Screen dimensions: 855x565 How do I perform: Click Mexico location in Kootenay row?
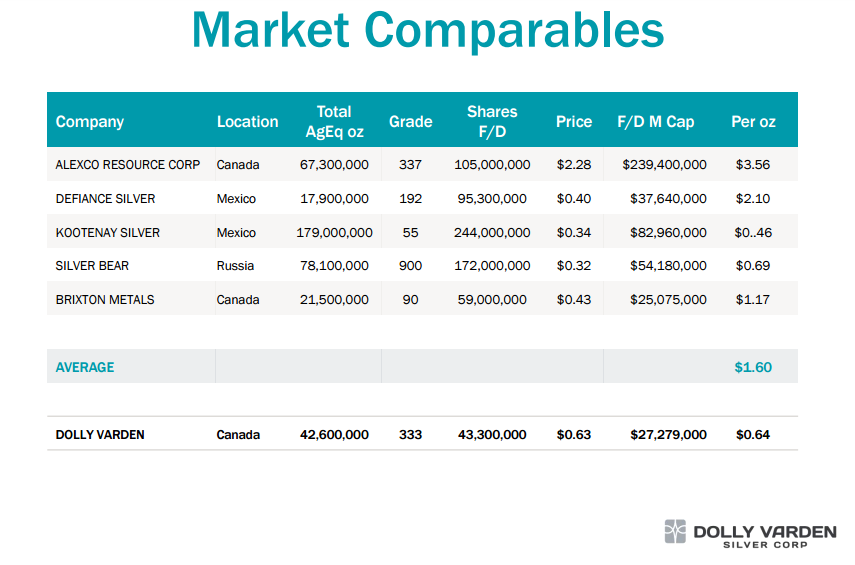236,233
